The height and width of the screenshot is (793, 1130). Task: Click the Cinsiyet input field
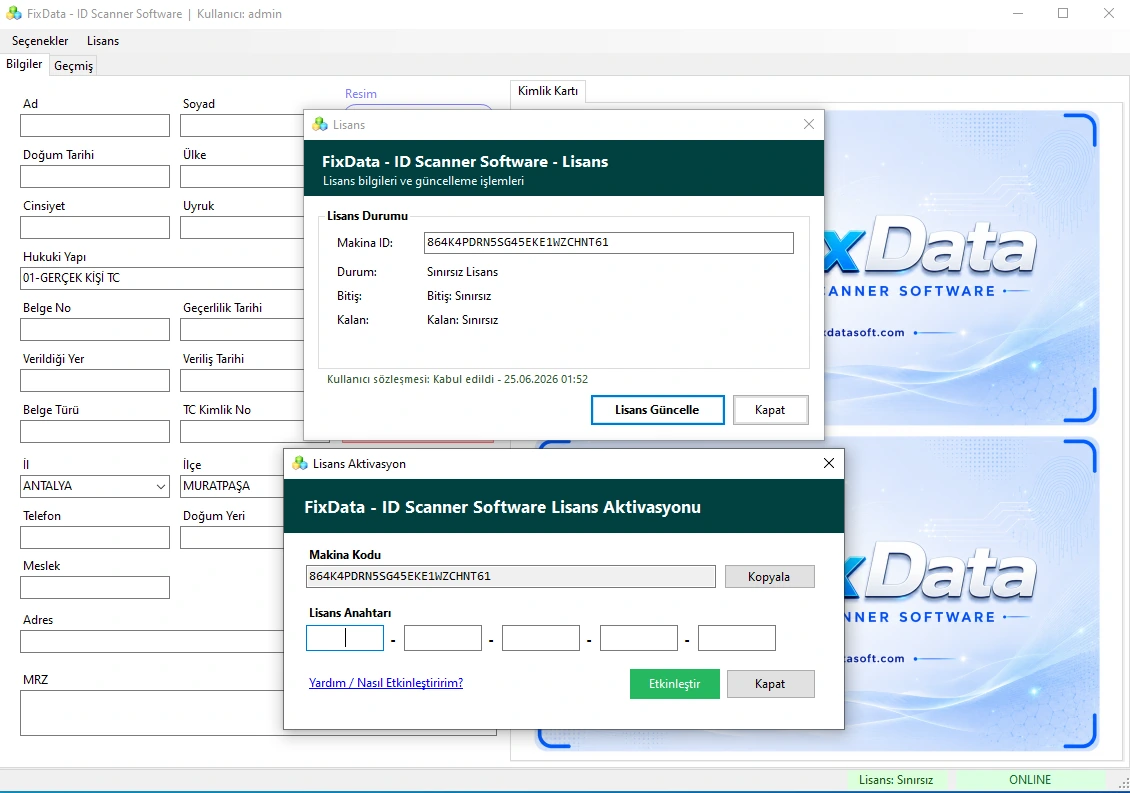pyautogui.click(x=95, y=228)
